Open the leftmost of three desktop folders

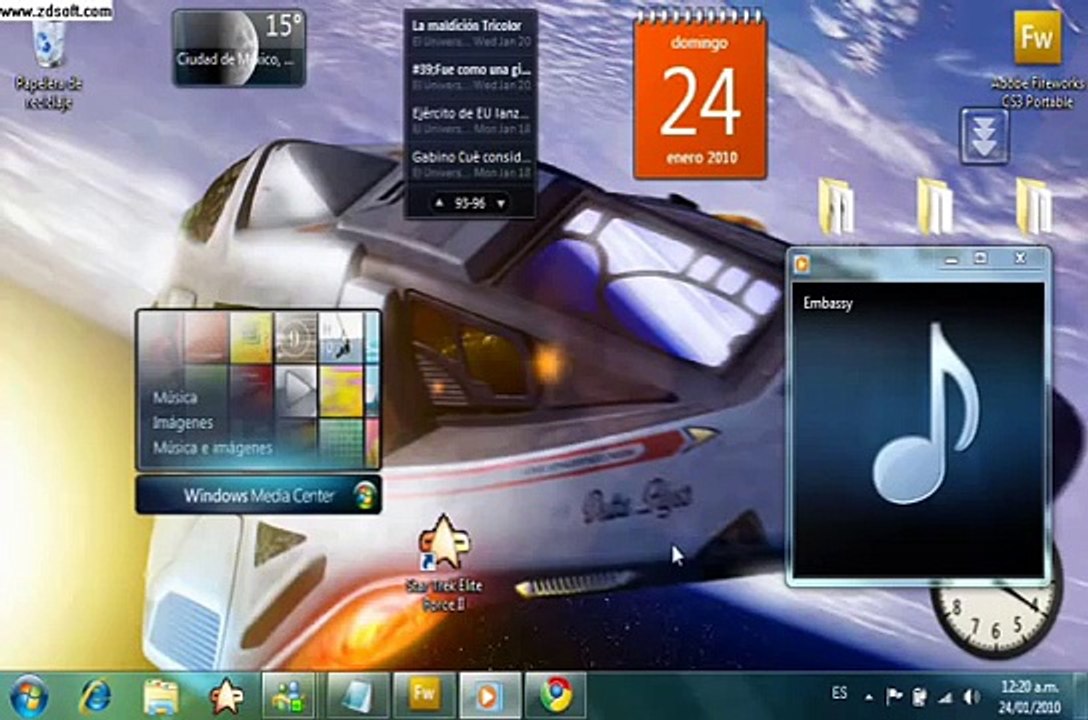coord(836,205)
